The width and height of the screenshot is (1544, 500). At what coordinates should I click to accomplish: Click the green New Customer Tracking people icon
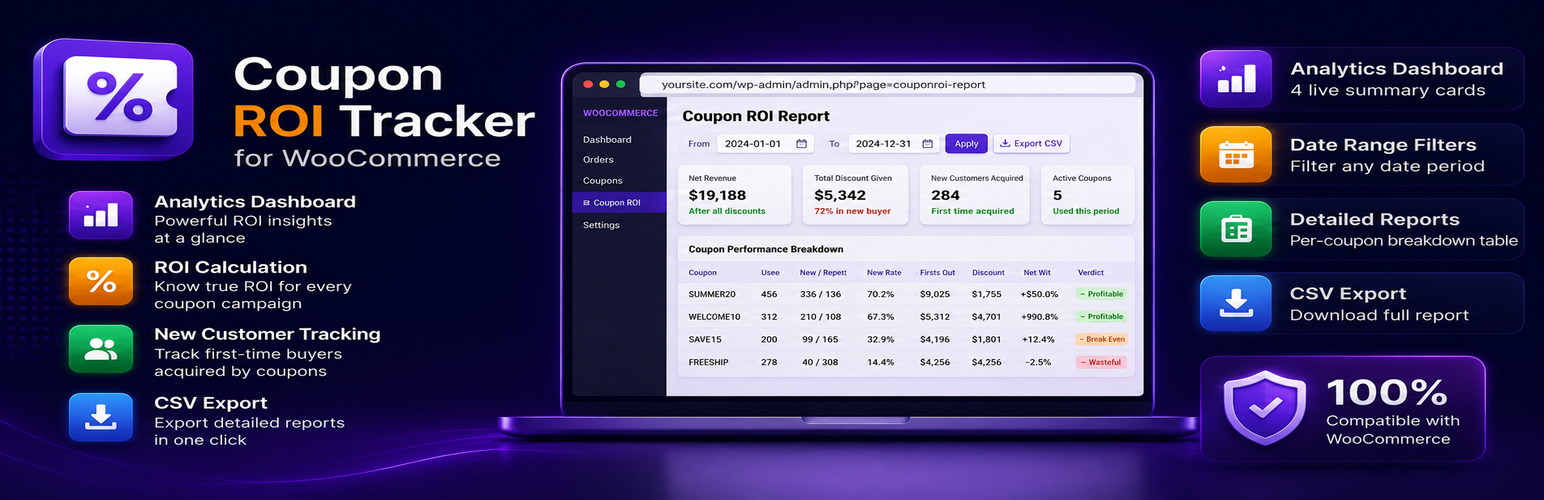(x=100, y=349)
